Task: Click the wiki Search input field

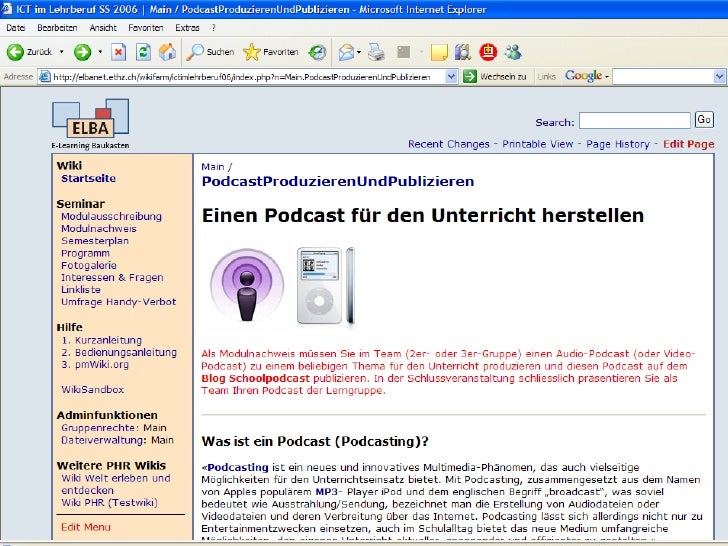Action: coord(634,120)
